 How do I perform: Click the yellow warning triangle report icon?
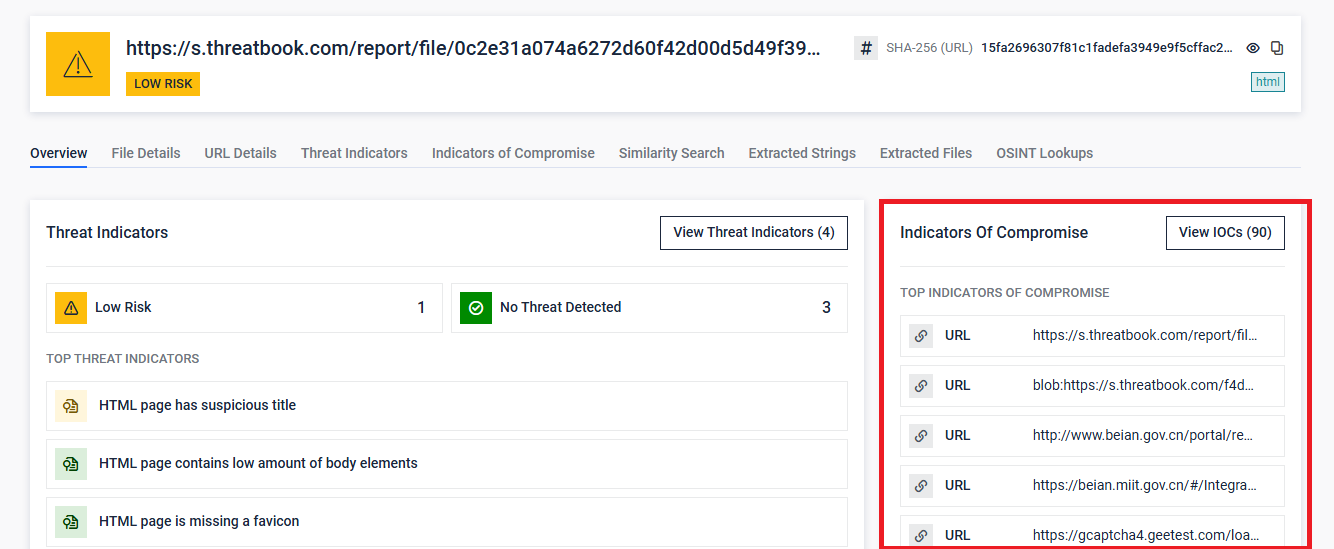click(x=78, y=64)
